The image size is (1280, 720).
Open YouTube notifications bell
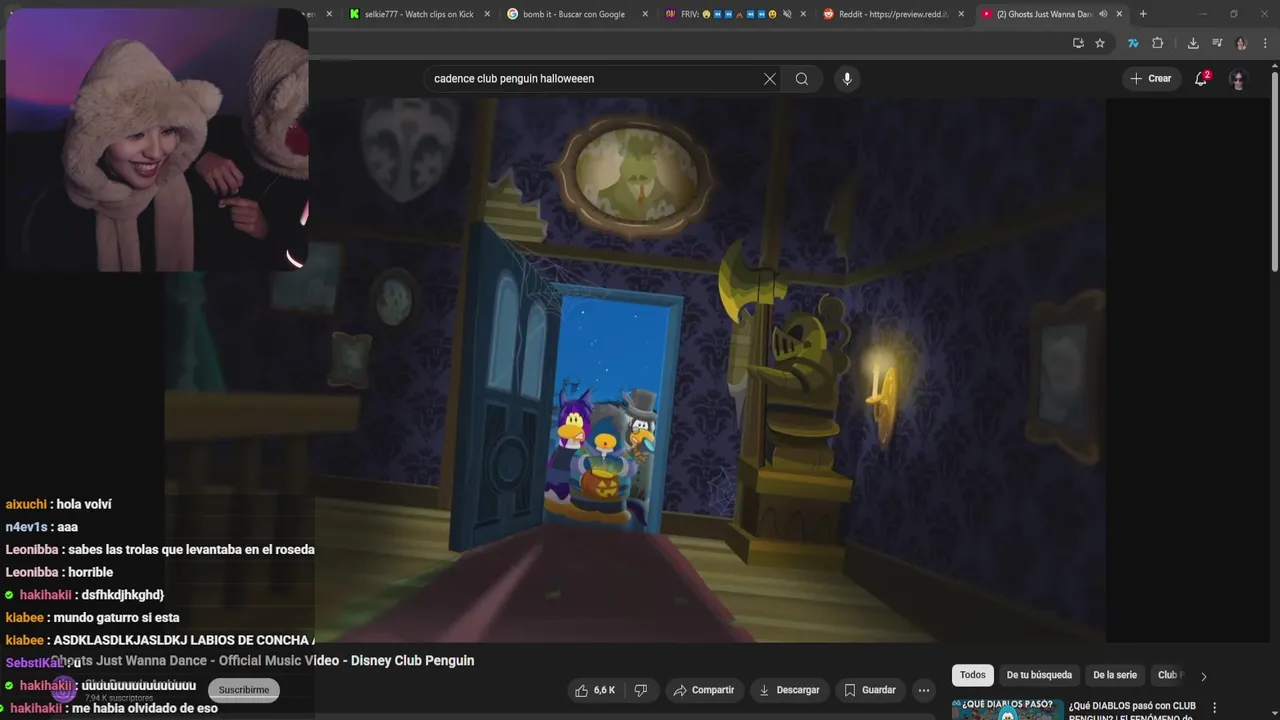point(1201,79)
